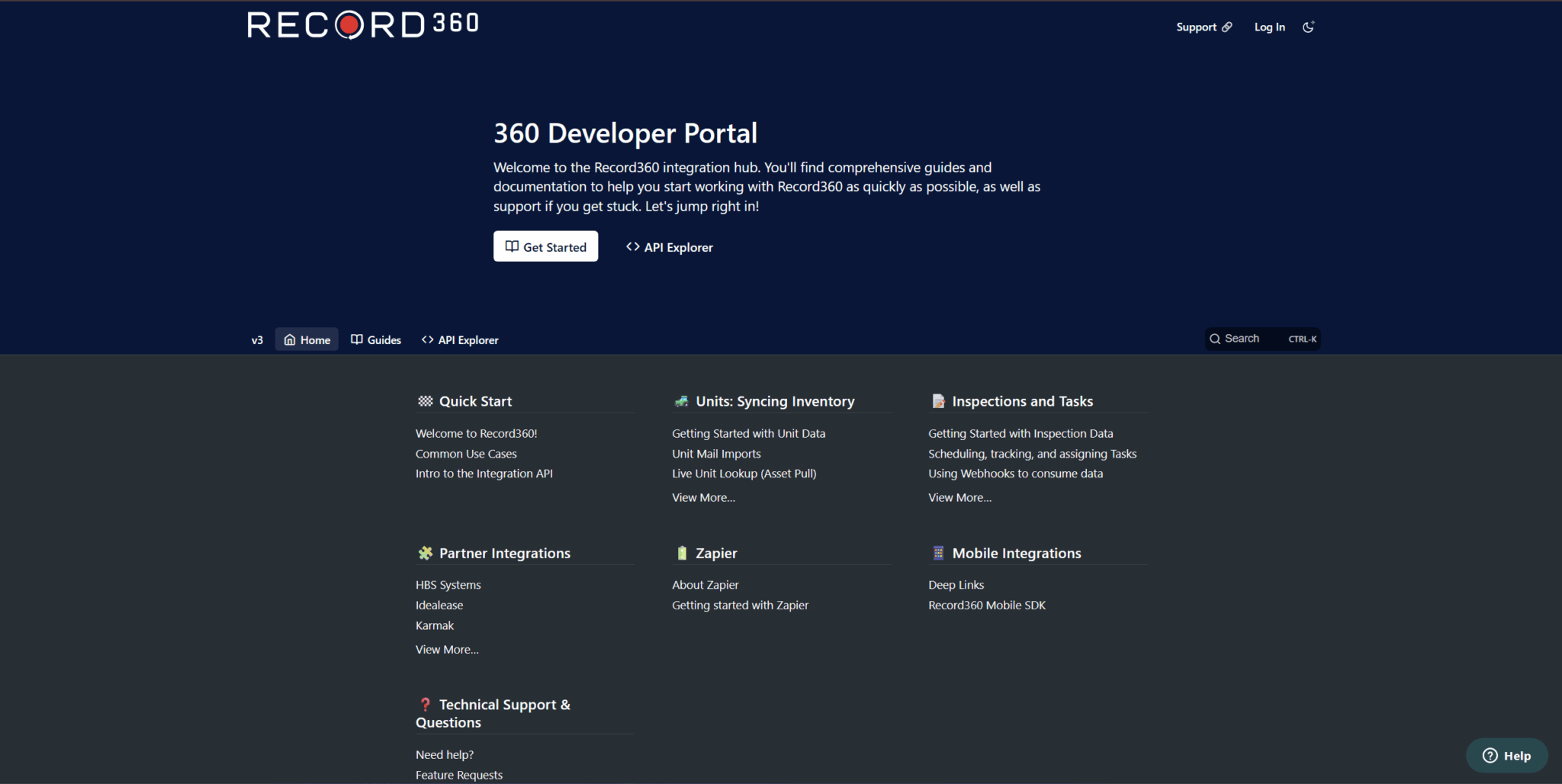
Task: Open the Getting Started with Unit Data guide
Action: pyautogui.click(x=748, y=432)
